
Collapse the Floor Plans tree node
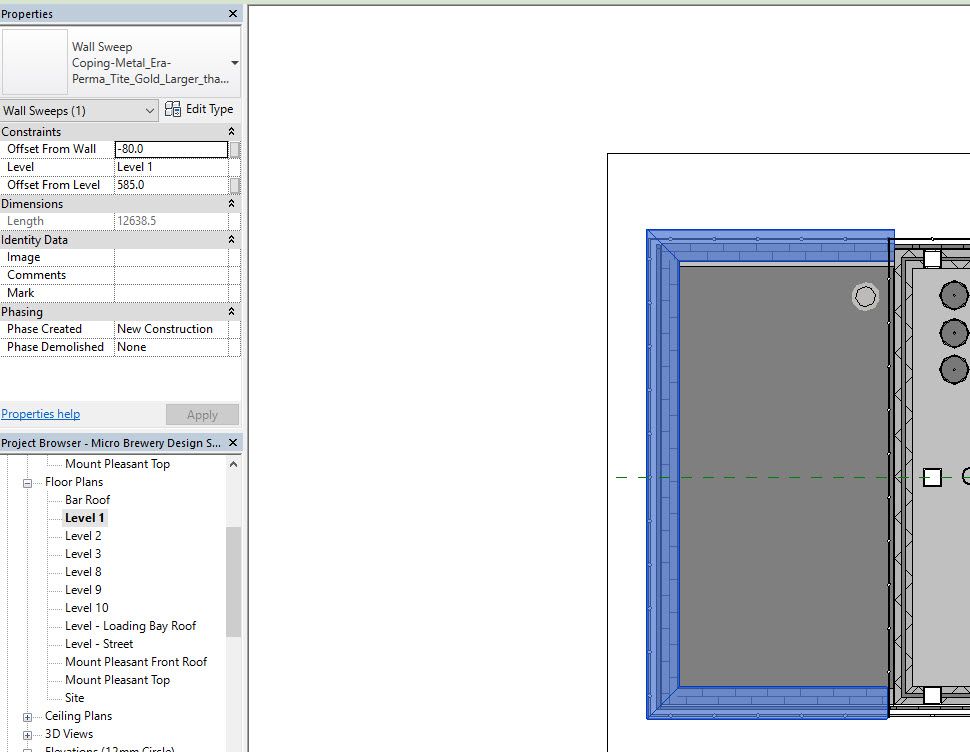tap(27, 483)
